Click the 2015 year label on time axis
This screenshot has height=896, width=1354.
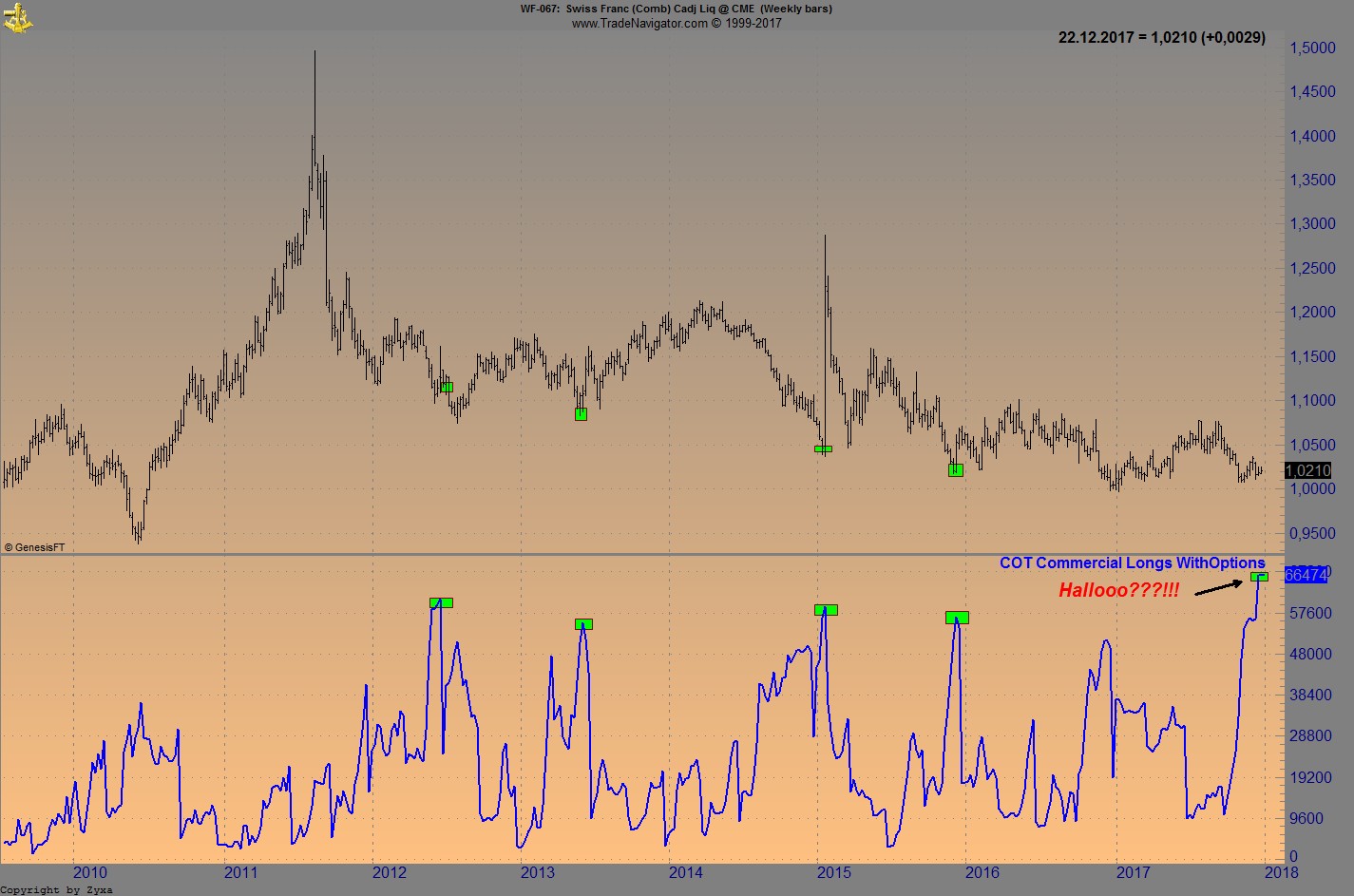(834, 872)
